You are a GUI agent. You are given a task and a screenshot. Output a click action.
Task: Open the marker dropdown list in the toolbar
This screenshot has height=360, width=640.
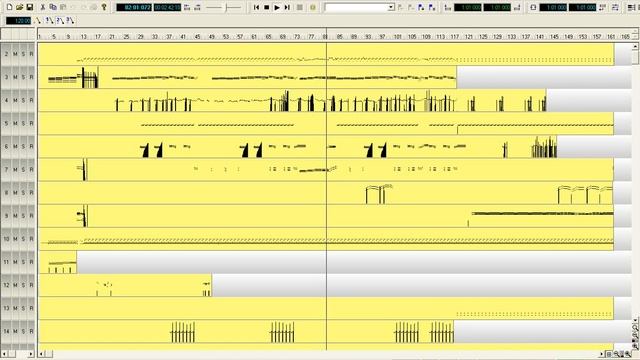point(391,7)
